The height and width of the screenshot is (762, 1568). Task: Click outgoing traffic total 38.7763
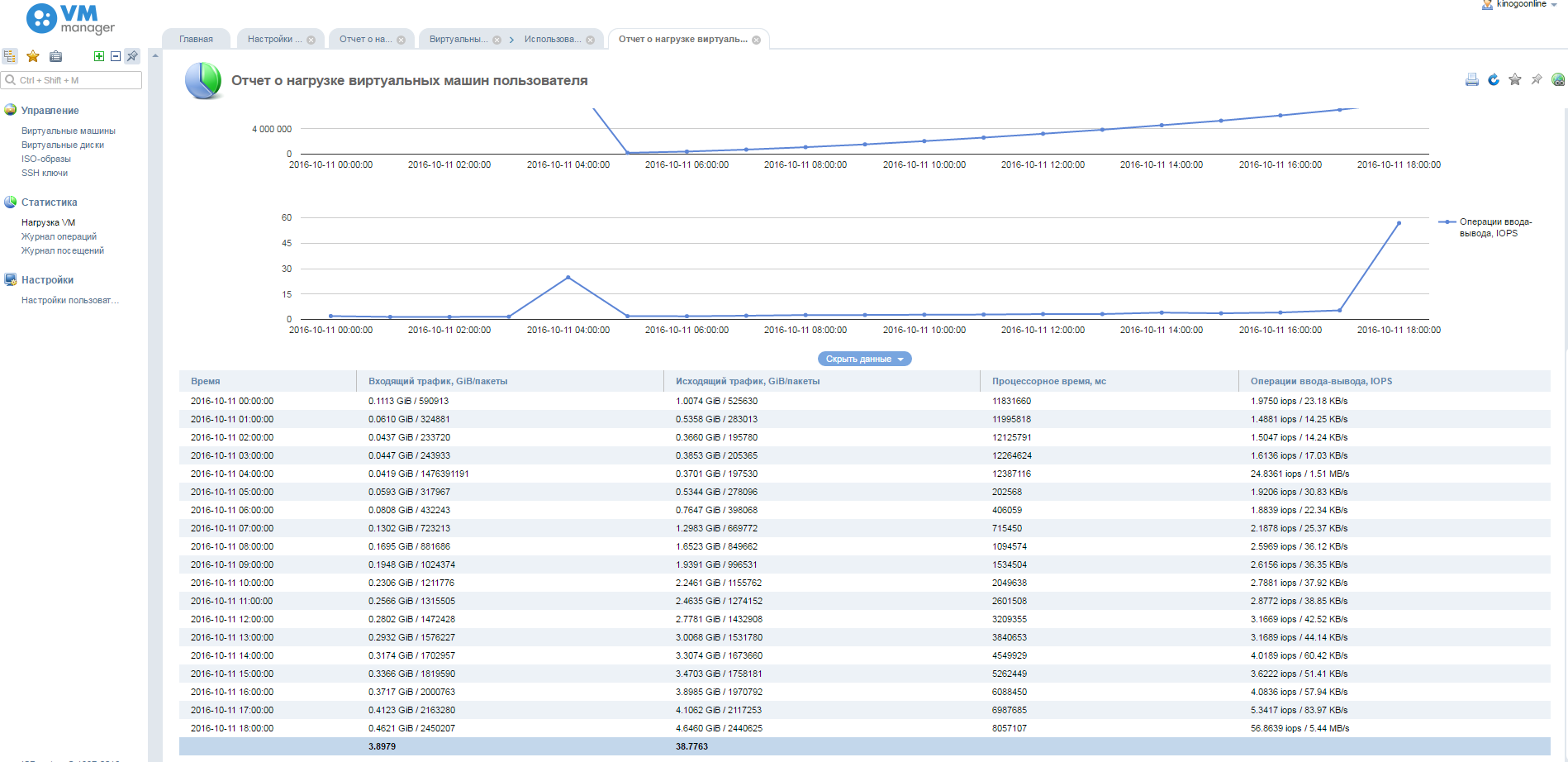(x=691, y=746)
